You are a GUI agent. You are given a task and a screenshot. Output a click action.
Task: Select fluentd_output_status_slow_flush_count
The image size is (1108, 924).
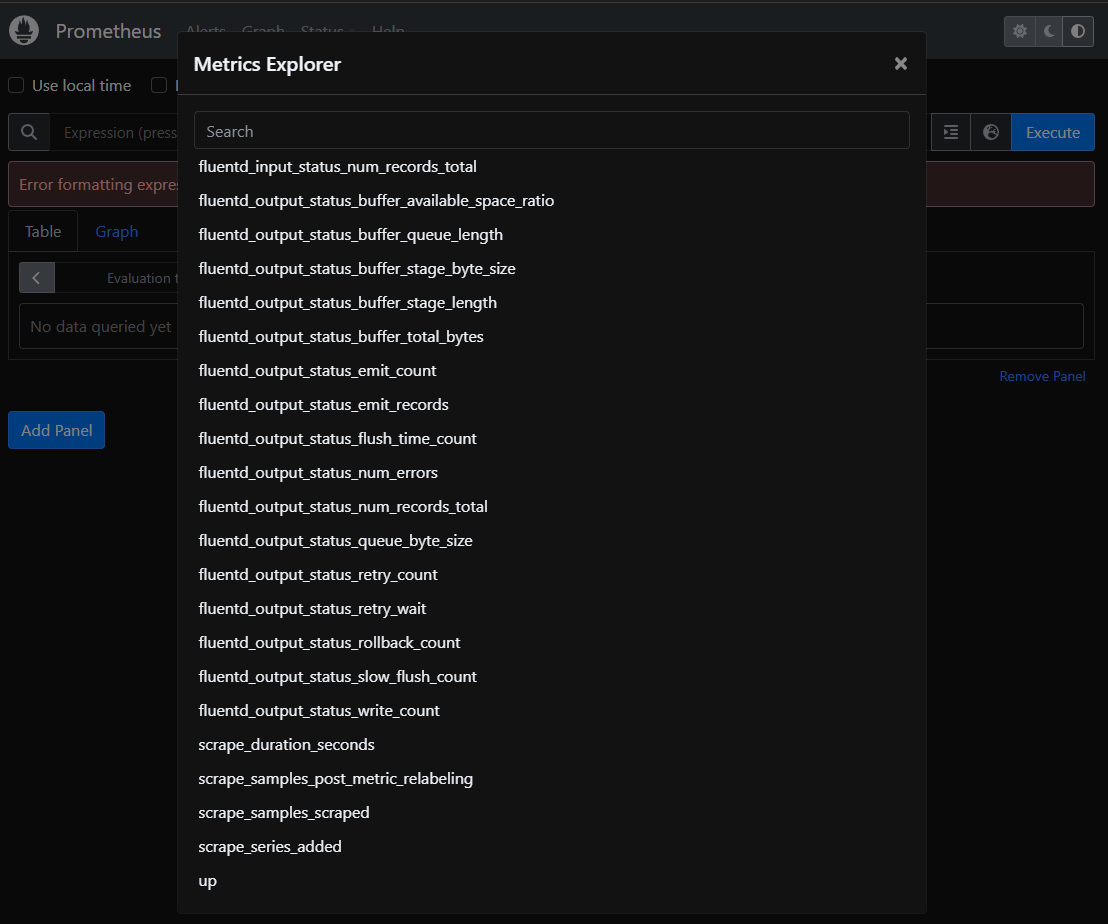pyautogui.click(x=338, y=676)
